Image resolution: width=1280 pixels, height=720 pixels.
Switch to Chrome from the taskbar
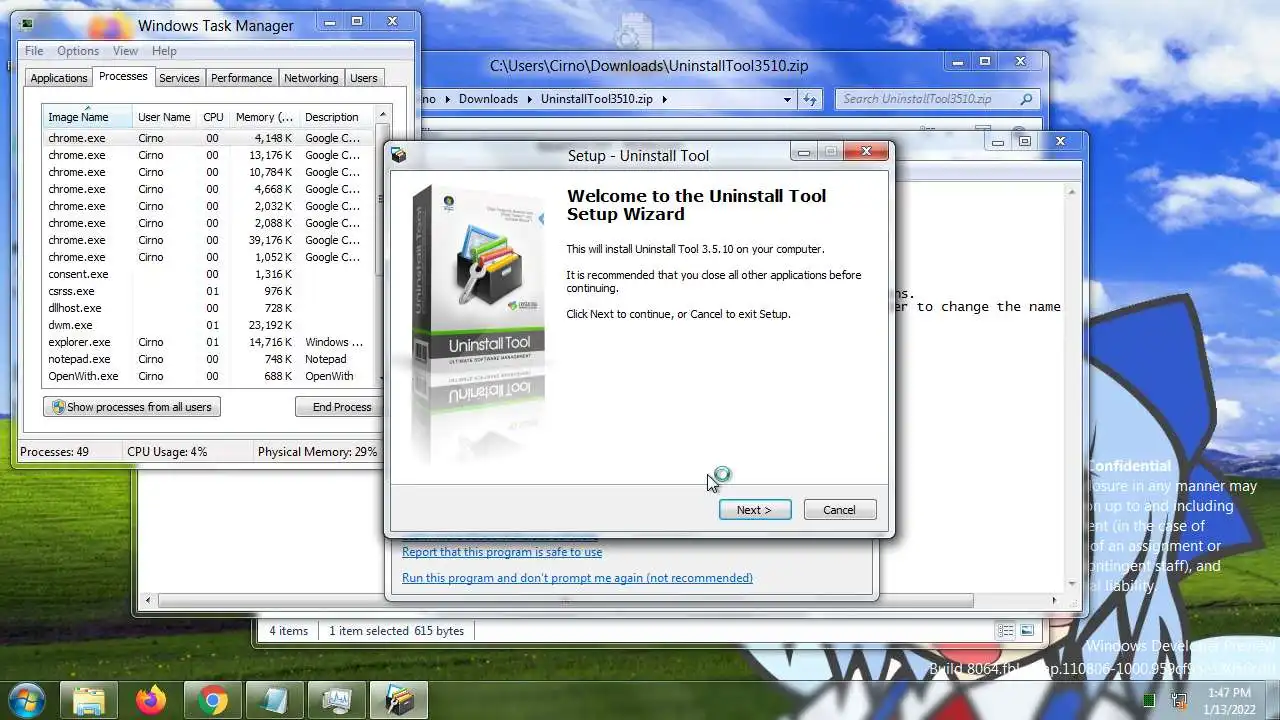click(212, 700)
